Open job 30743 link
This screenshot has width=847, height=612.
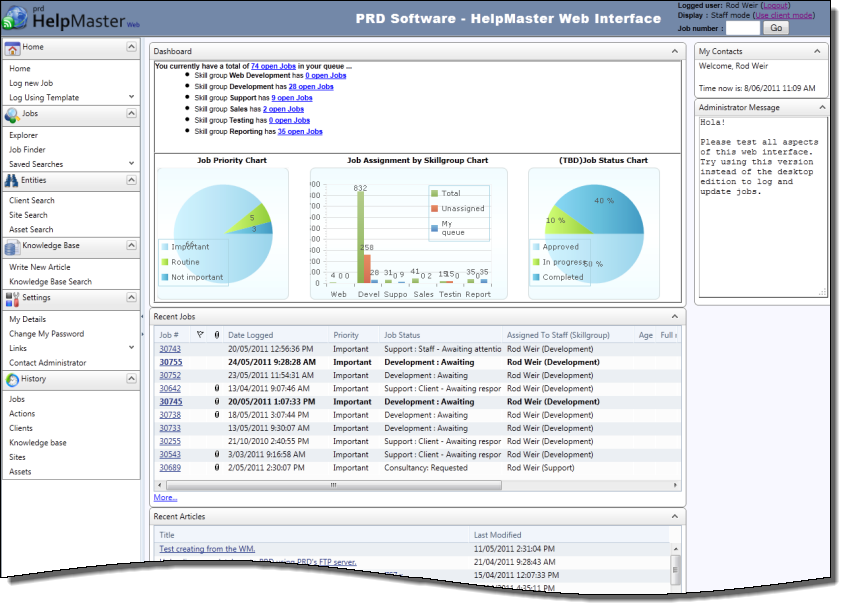tap(170, 349)
